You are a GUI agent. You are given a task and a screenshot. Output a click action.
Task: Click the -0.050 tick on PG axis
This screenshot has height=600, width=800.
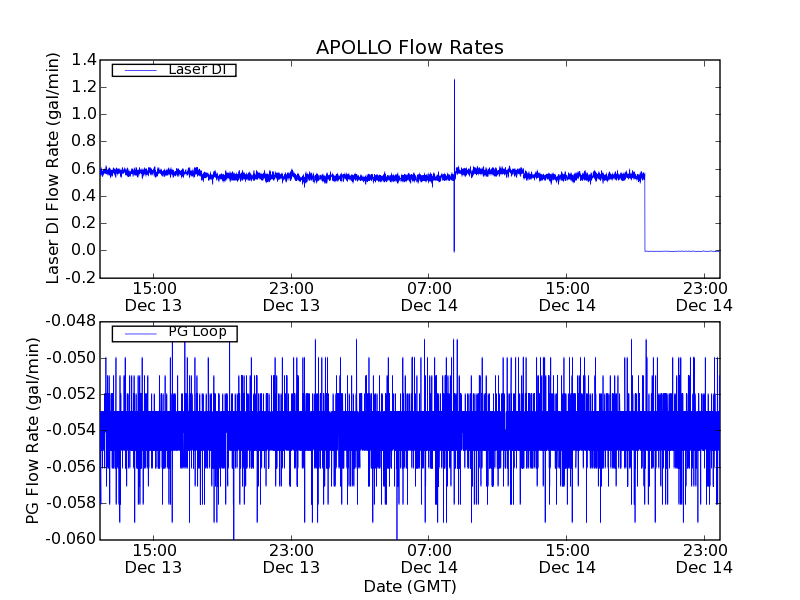click(x=71, y=358)
